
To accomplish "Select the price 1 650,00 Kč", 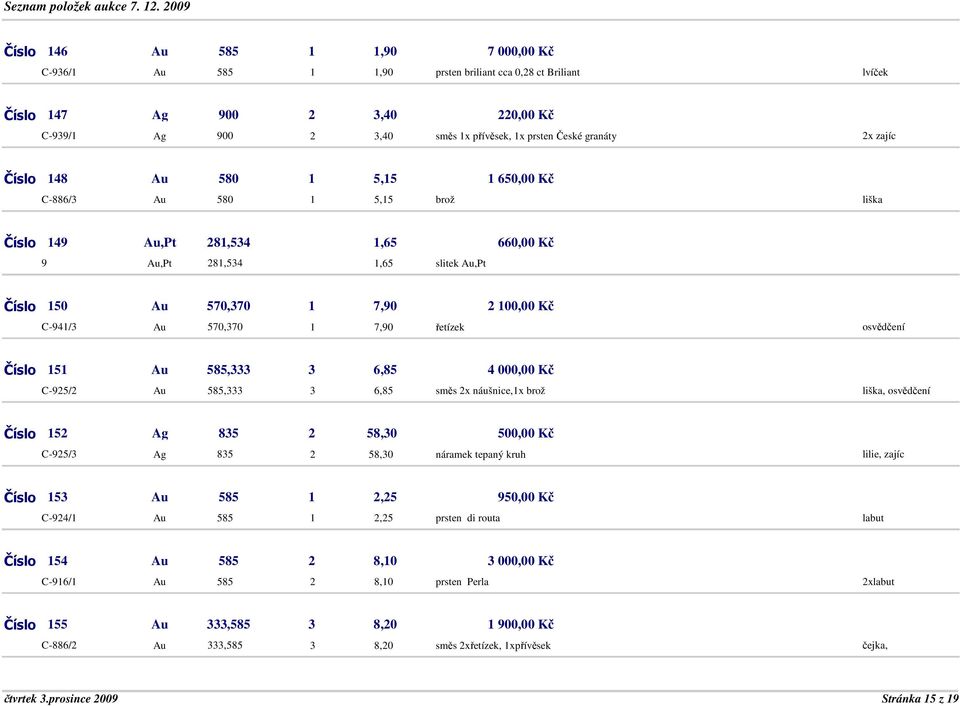I will pyautogui.click(x=520, y=179).
